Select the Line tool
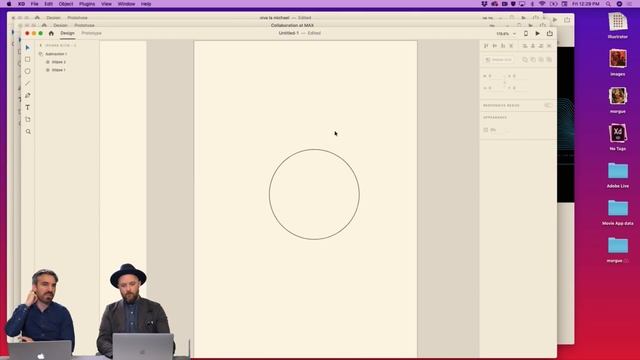 point(28,83)
